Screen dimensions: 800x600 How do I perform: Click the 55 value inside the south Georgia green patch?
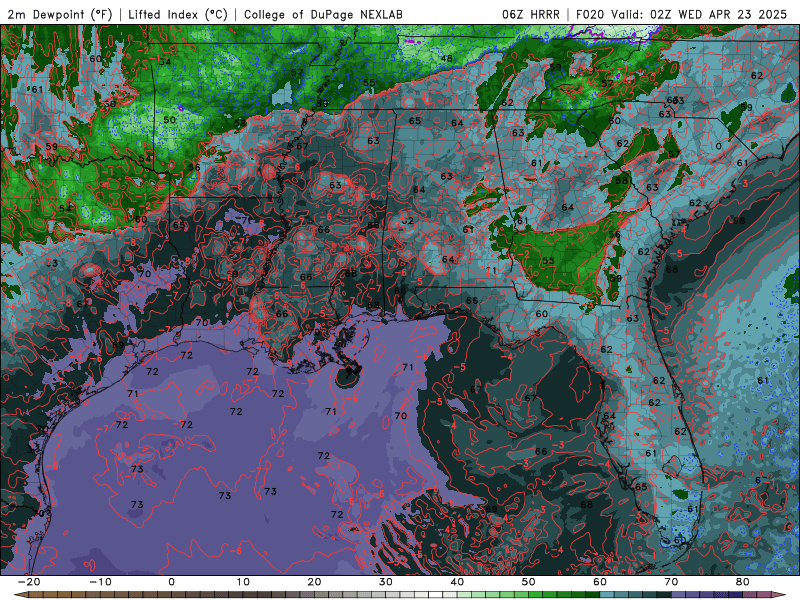[x=548, y=261]
